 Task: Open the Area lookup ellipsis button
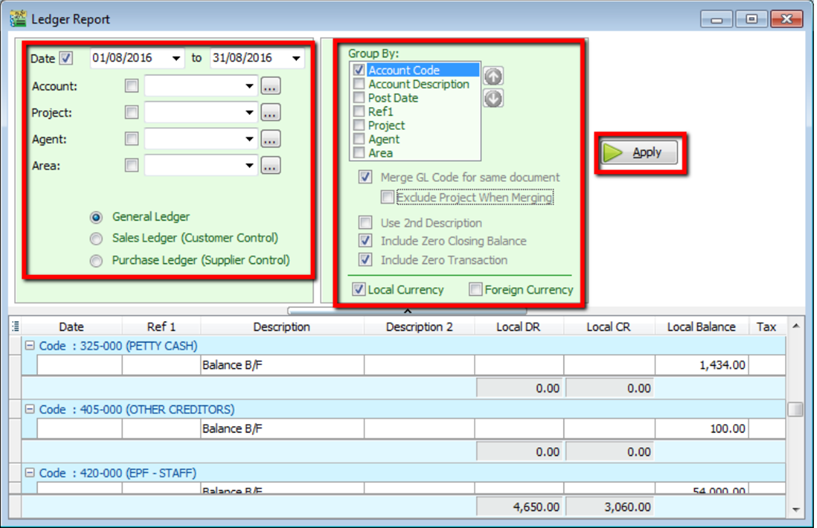coord(270,166)
